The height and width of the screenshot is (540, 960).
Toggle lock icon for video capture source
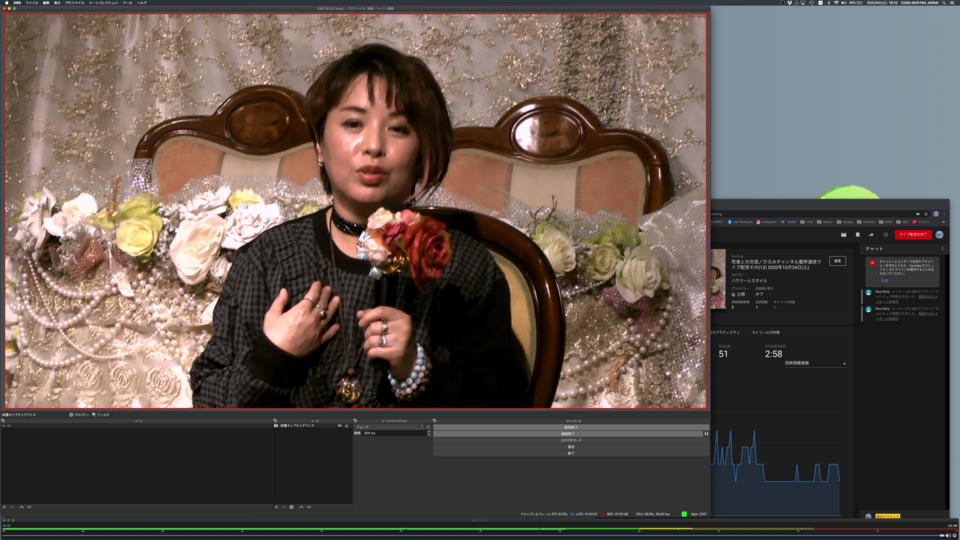(x=345, y=425)
